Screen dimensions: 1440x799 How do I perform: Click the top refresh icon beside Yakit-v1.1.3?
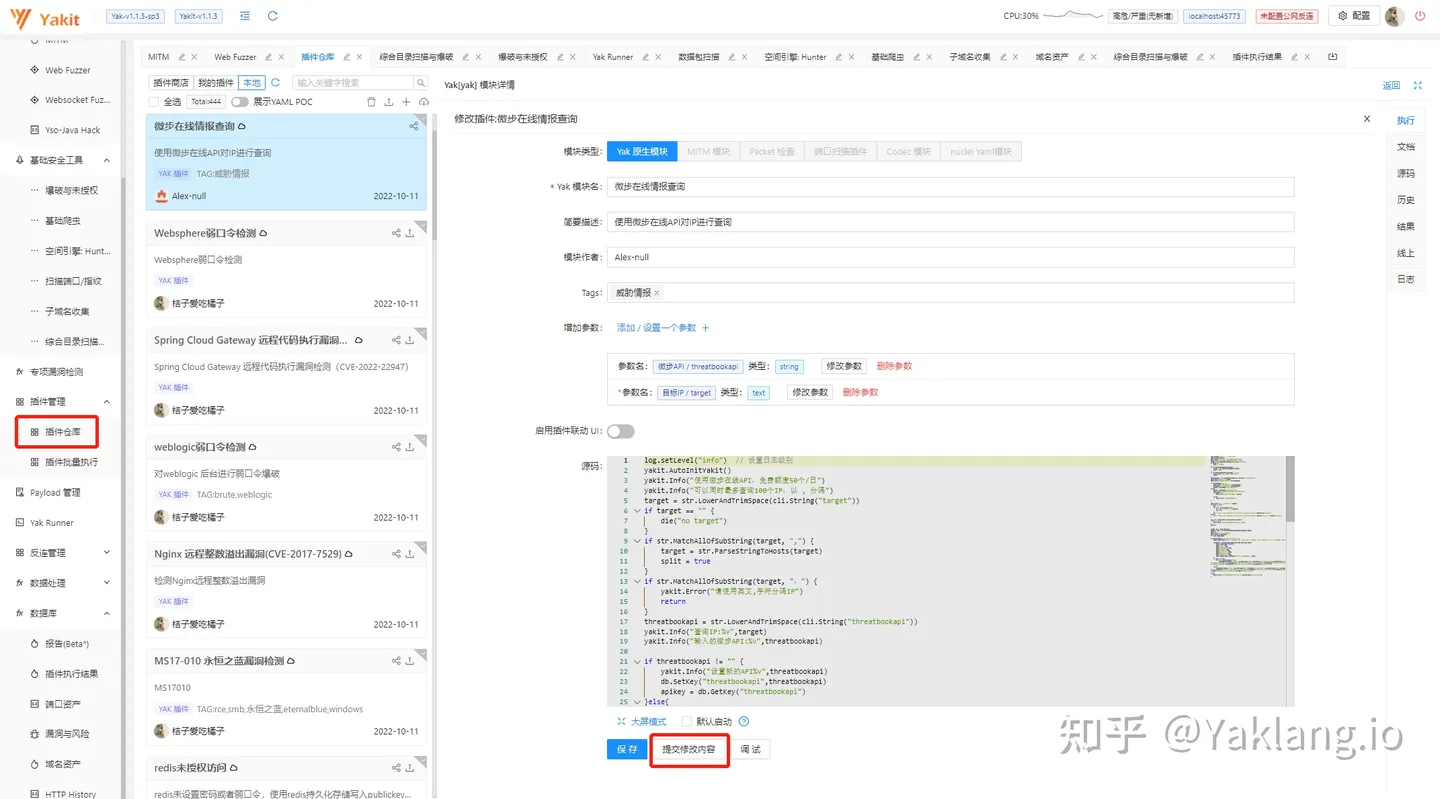[x=272, y=16]
